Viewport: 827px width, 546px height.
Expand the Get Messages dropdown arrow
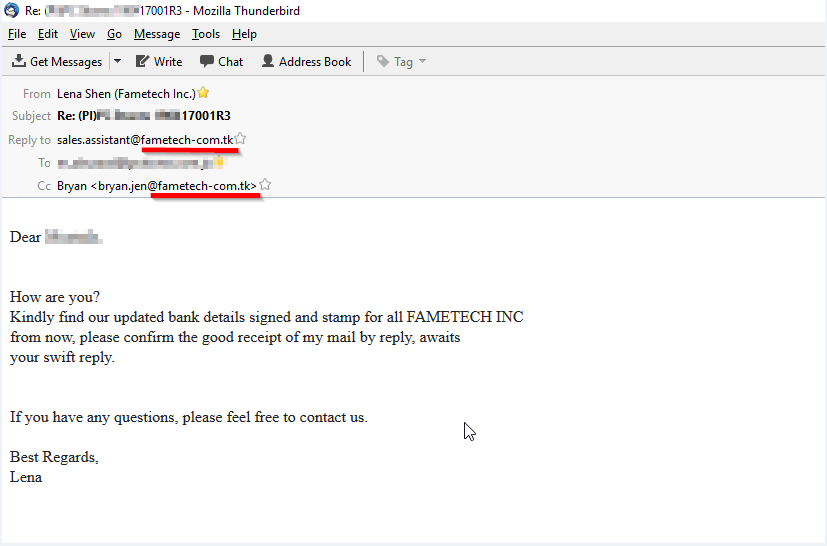pos(118,62)
